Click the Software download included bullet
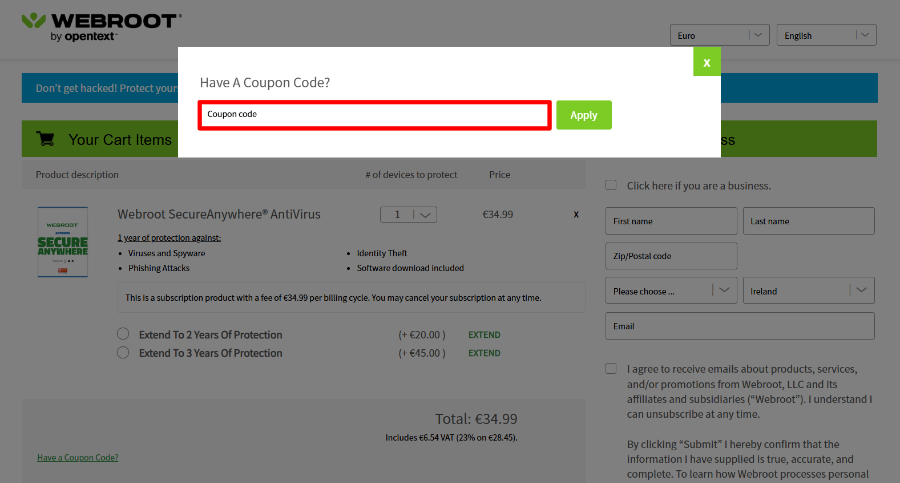The image size is (900, 483). tap(410, 268)
